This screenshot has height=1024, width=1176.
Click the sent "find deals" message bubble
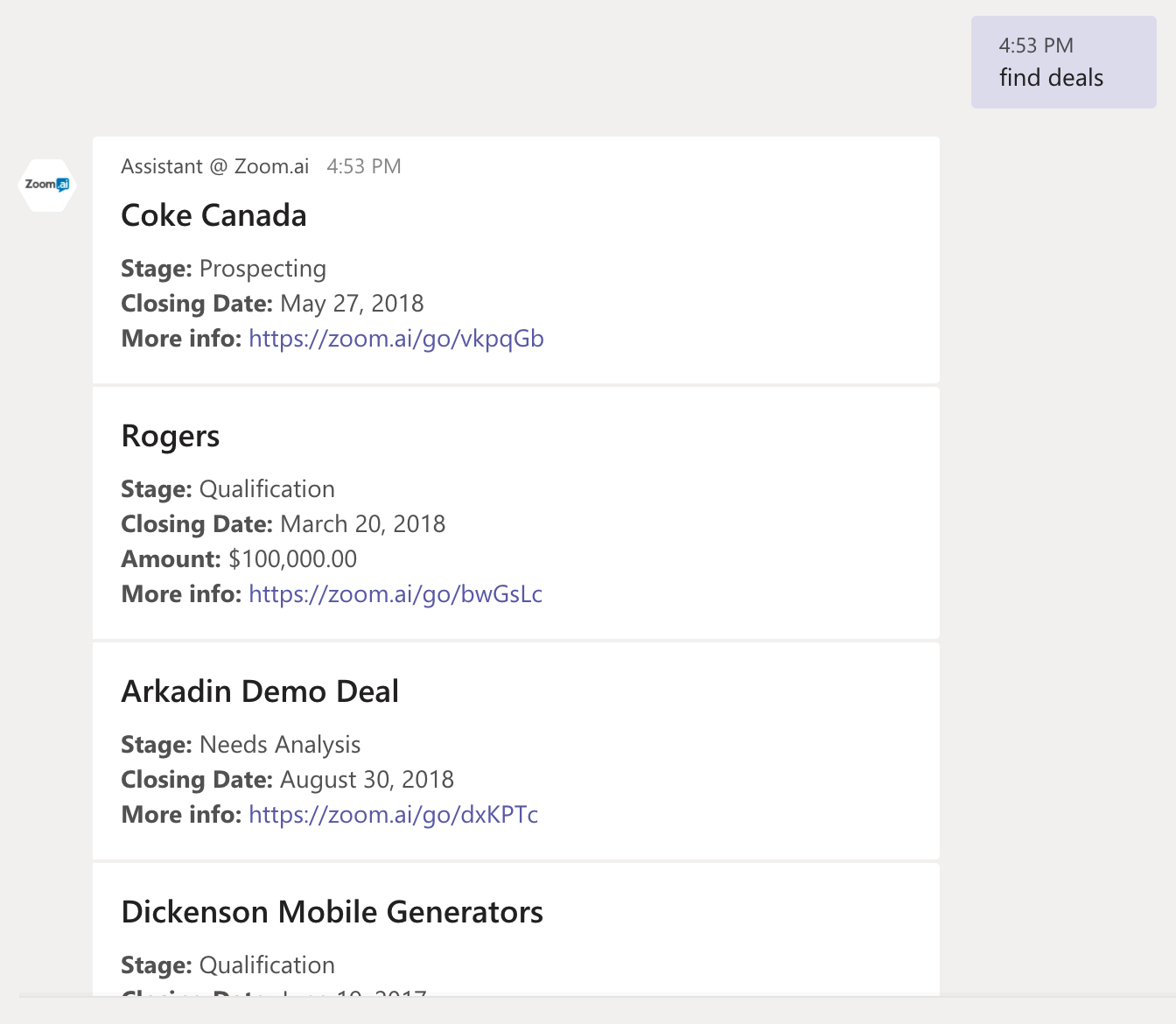pos(1063,63)
